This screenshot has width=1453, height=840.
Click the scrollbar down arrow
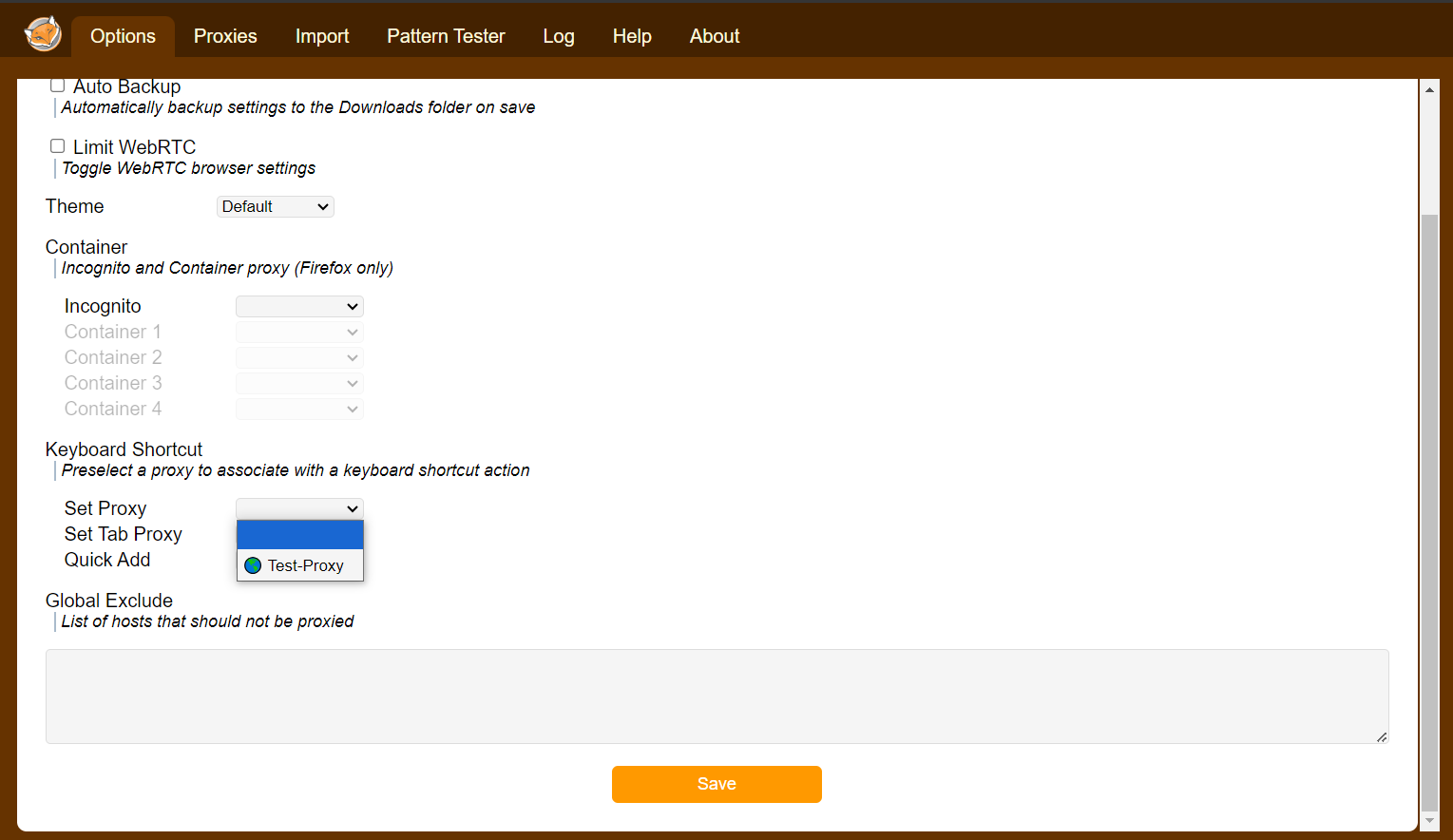point(1429,820)
